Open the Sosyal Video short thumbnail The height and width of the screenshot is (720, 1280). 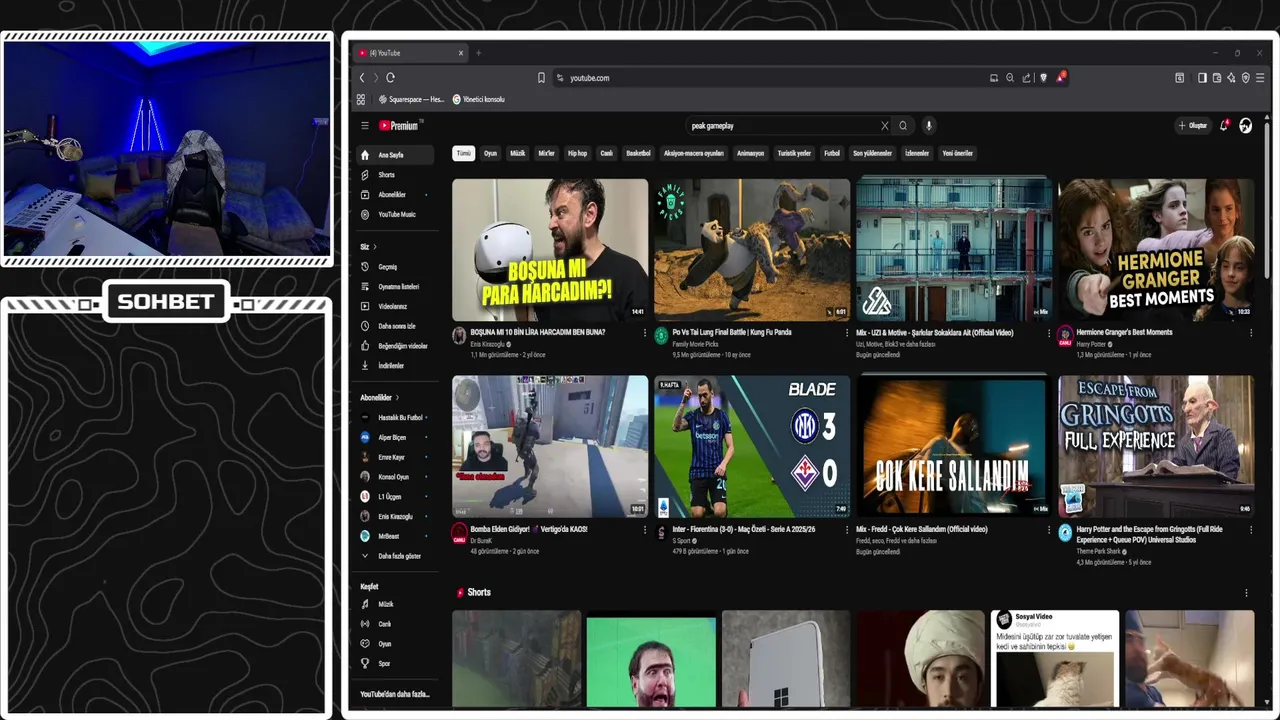click(1055, 659)
